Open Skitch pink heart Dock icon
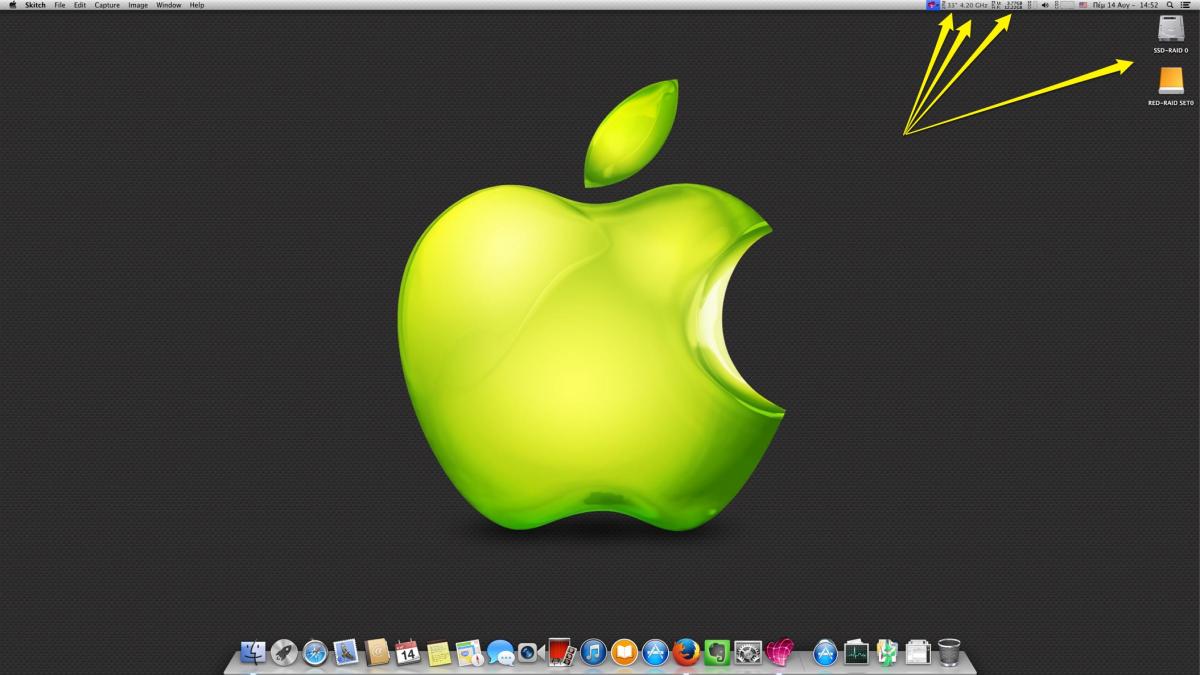 coord(779,653)
